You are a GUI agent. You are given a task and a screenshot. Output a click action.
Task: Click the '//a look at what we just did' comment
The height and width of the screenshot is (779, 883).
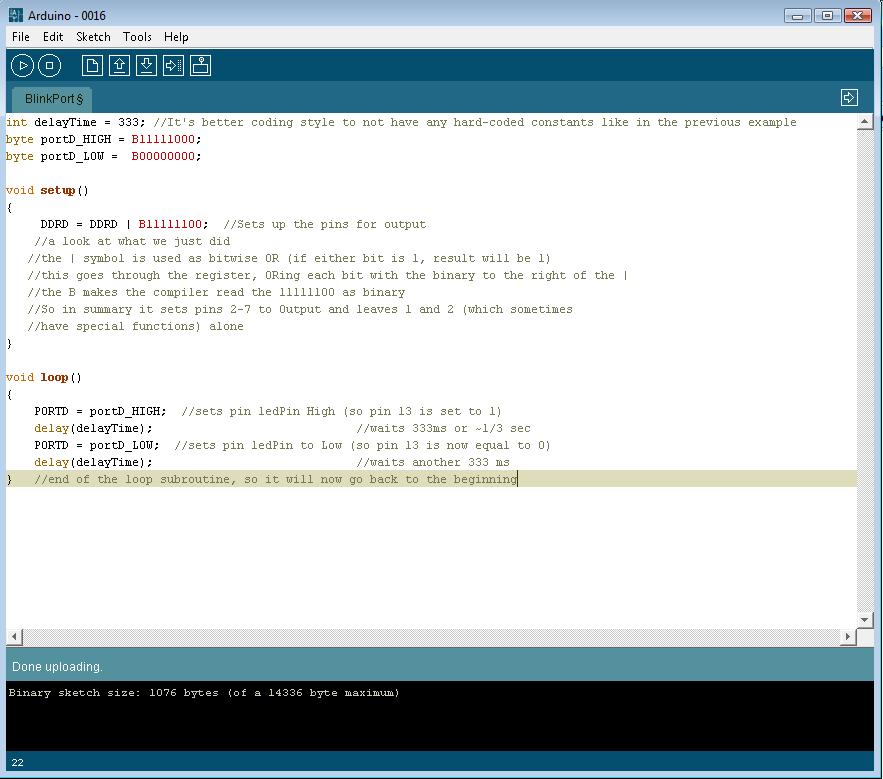(132, 241)
